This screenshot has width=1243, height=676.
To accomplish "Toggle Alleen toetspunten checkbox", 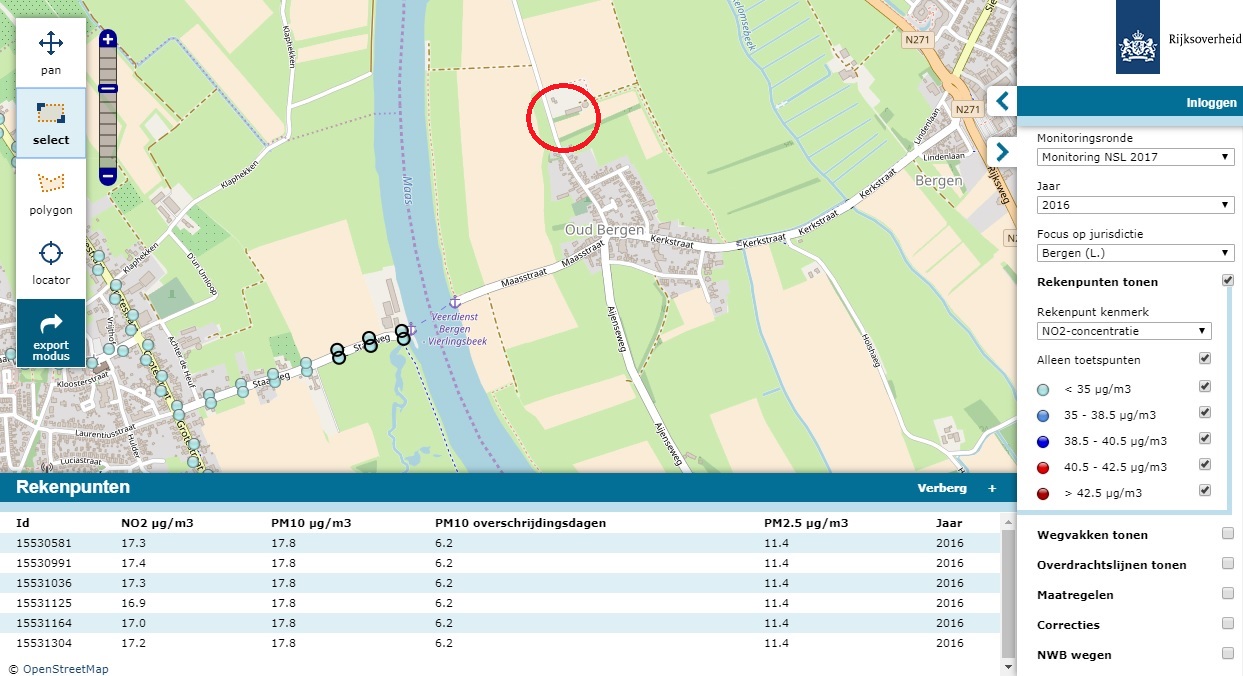I will 1205,358.
